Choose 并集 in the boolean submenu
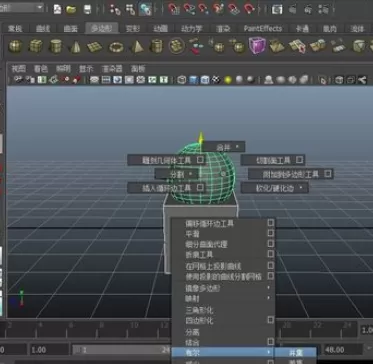373x364 pixels. point(295,353)
